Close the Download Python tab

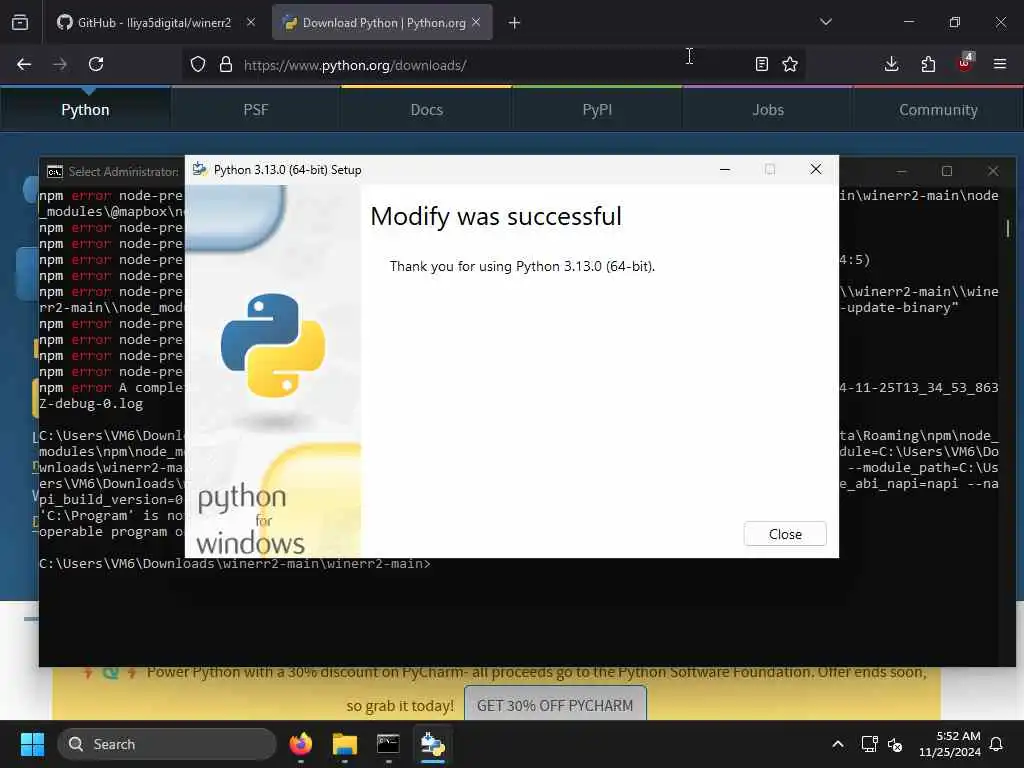click(x=476, y=22)
